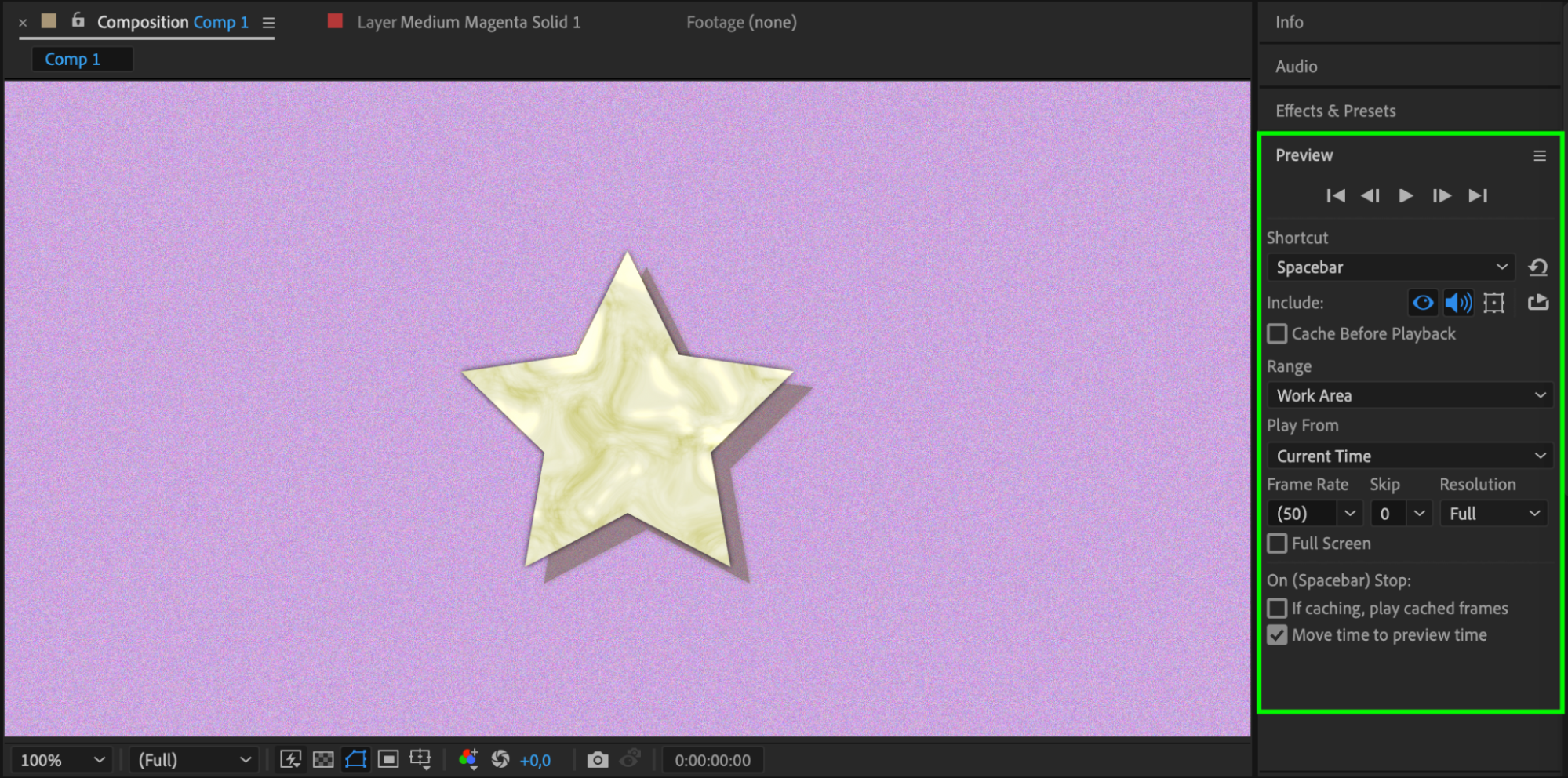
Task: Reset the preview shortcut settings
Action: pyautogui.click(x=1537, y=267)
